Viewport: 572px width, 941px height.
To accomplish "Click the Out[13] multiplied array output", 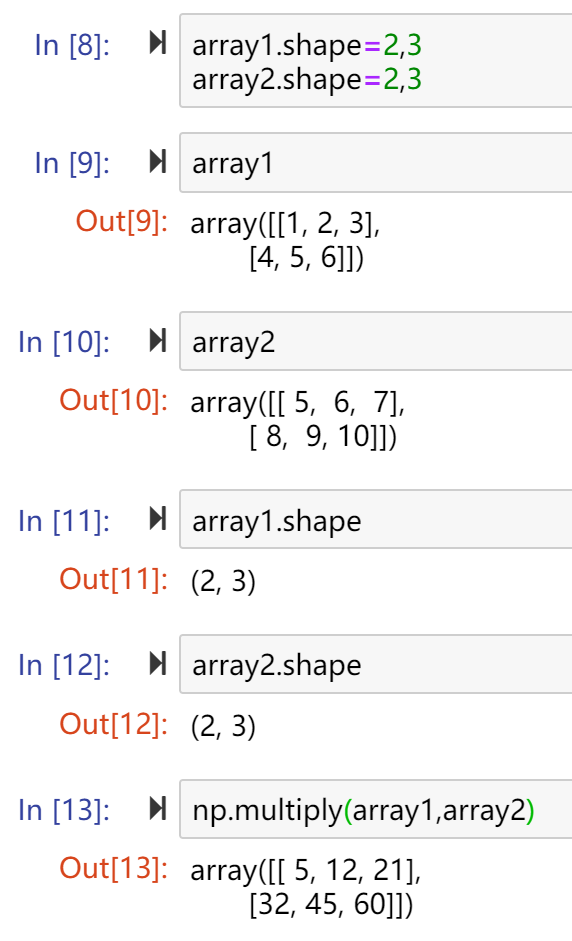I will click(306, 887).
